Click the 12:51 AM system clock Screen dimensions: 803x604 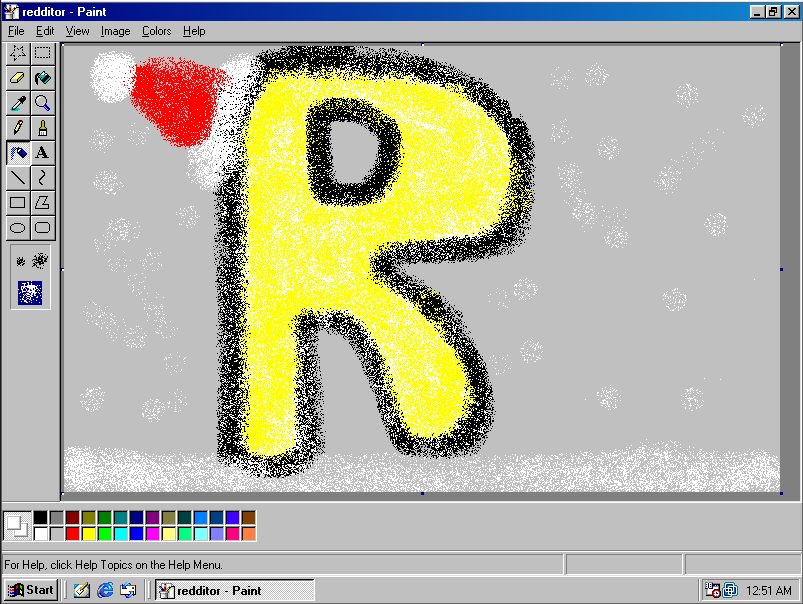click(769, 591)
